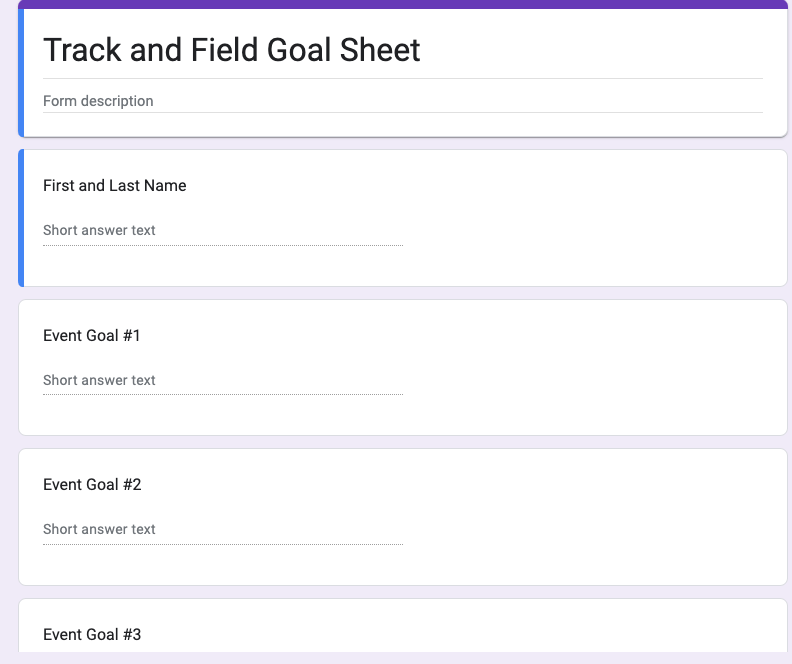Click blank space right of the form title
792x664 pixels.
[600, 50]
